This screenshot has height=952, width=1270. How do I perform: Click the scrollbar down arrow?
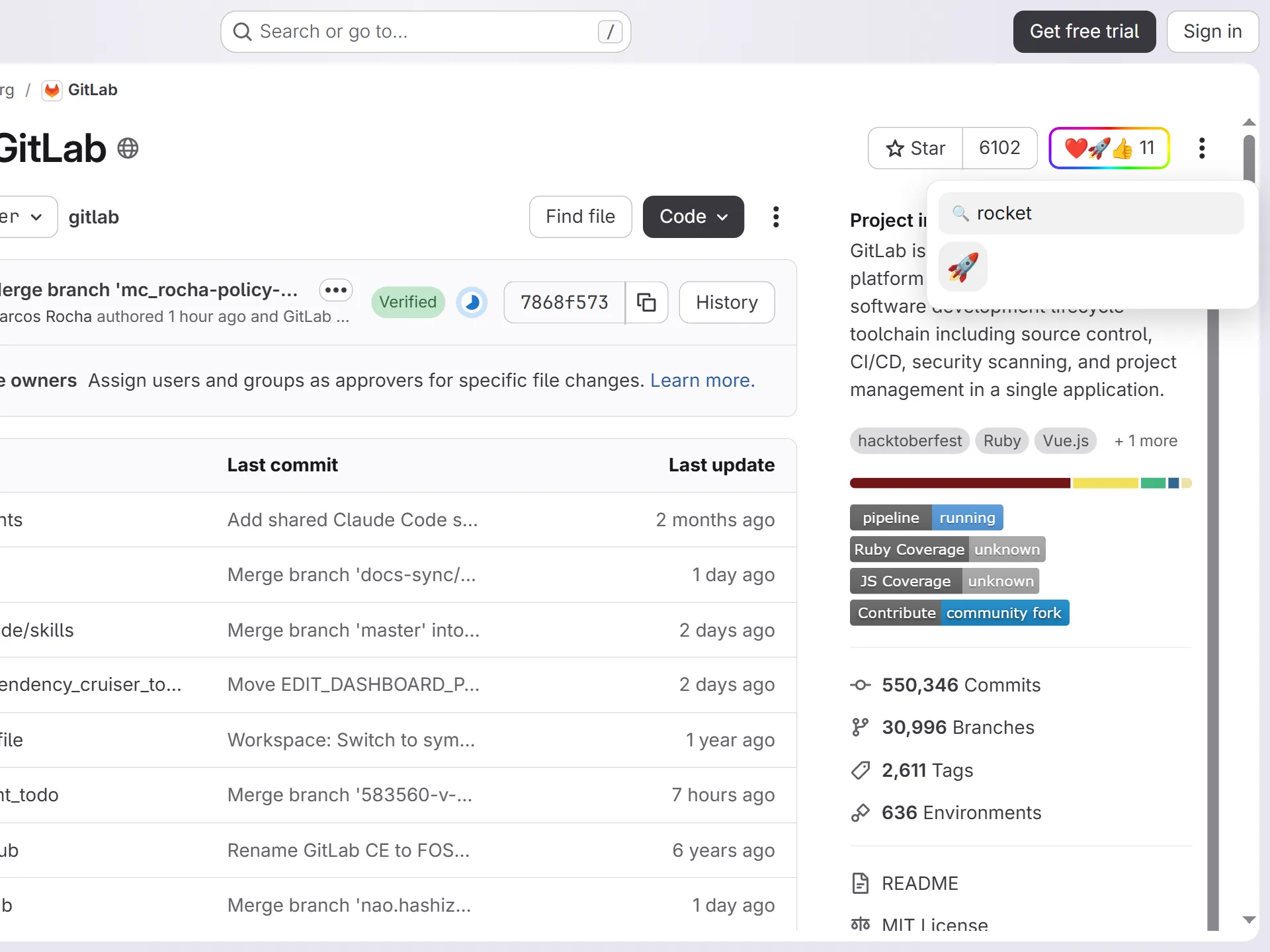[x=1249, y=920]
